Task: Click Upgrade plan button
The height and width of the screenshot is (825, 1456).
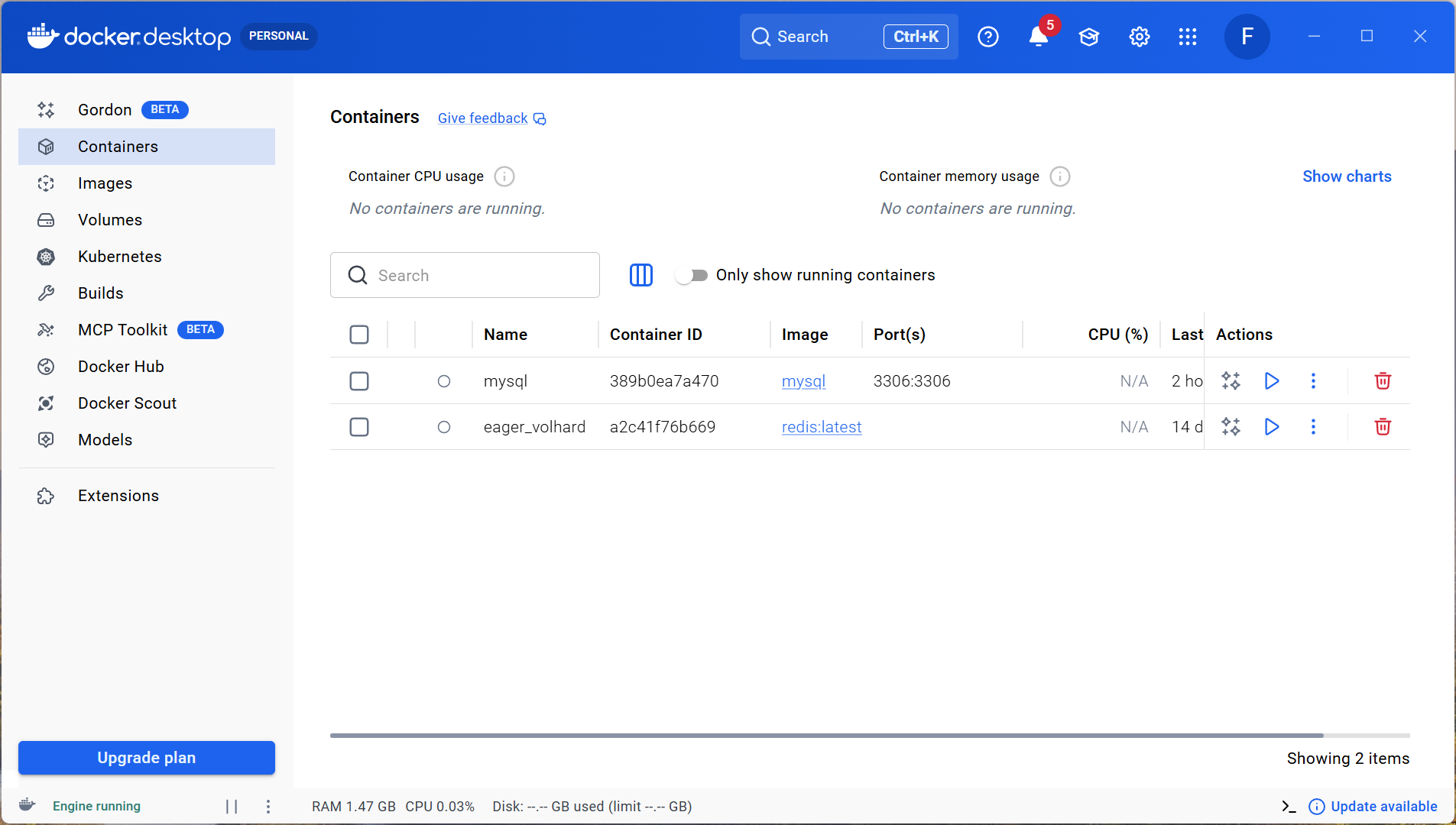Action: [x=146, y=758]
